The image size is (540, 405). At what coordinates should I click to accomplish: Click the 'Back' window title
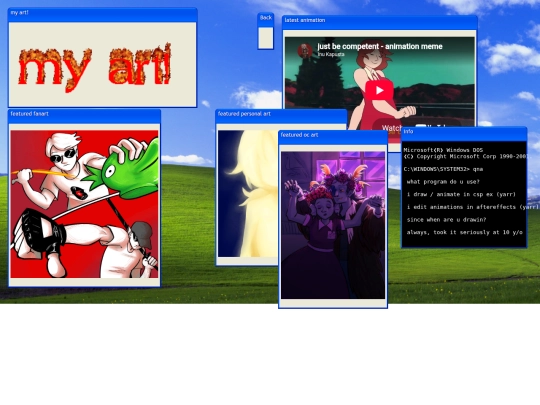[x=266, y=18]
